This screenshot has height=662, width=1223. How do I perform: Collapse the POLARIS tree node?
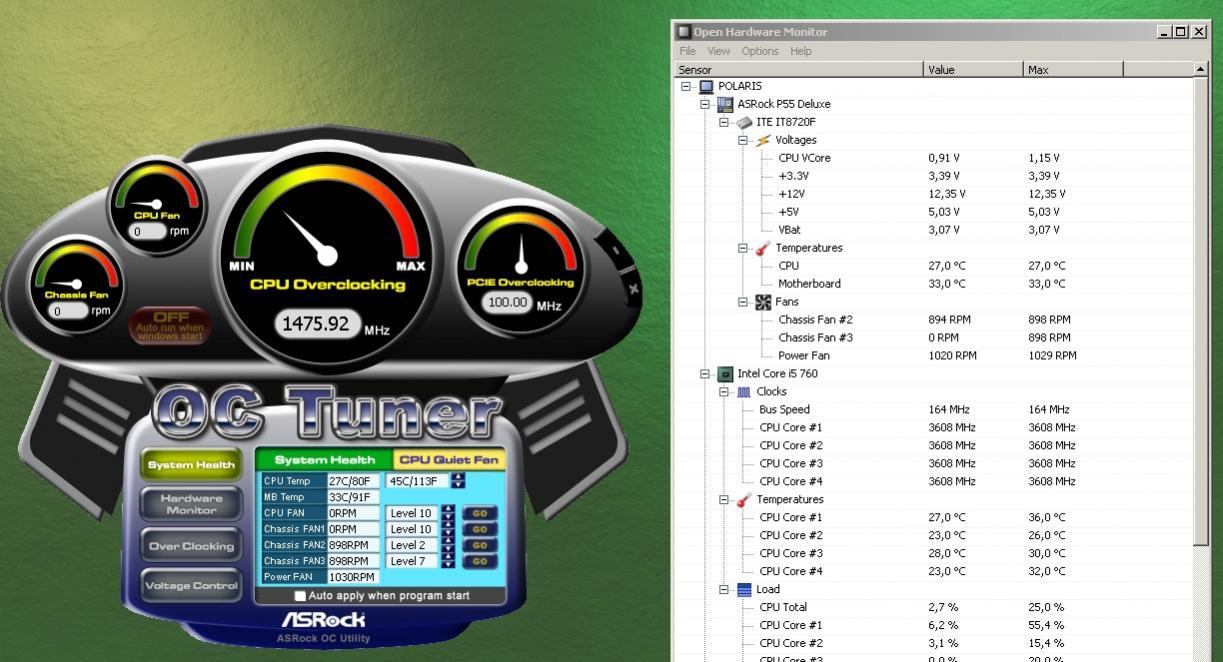tap(686, 86)
